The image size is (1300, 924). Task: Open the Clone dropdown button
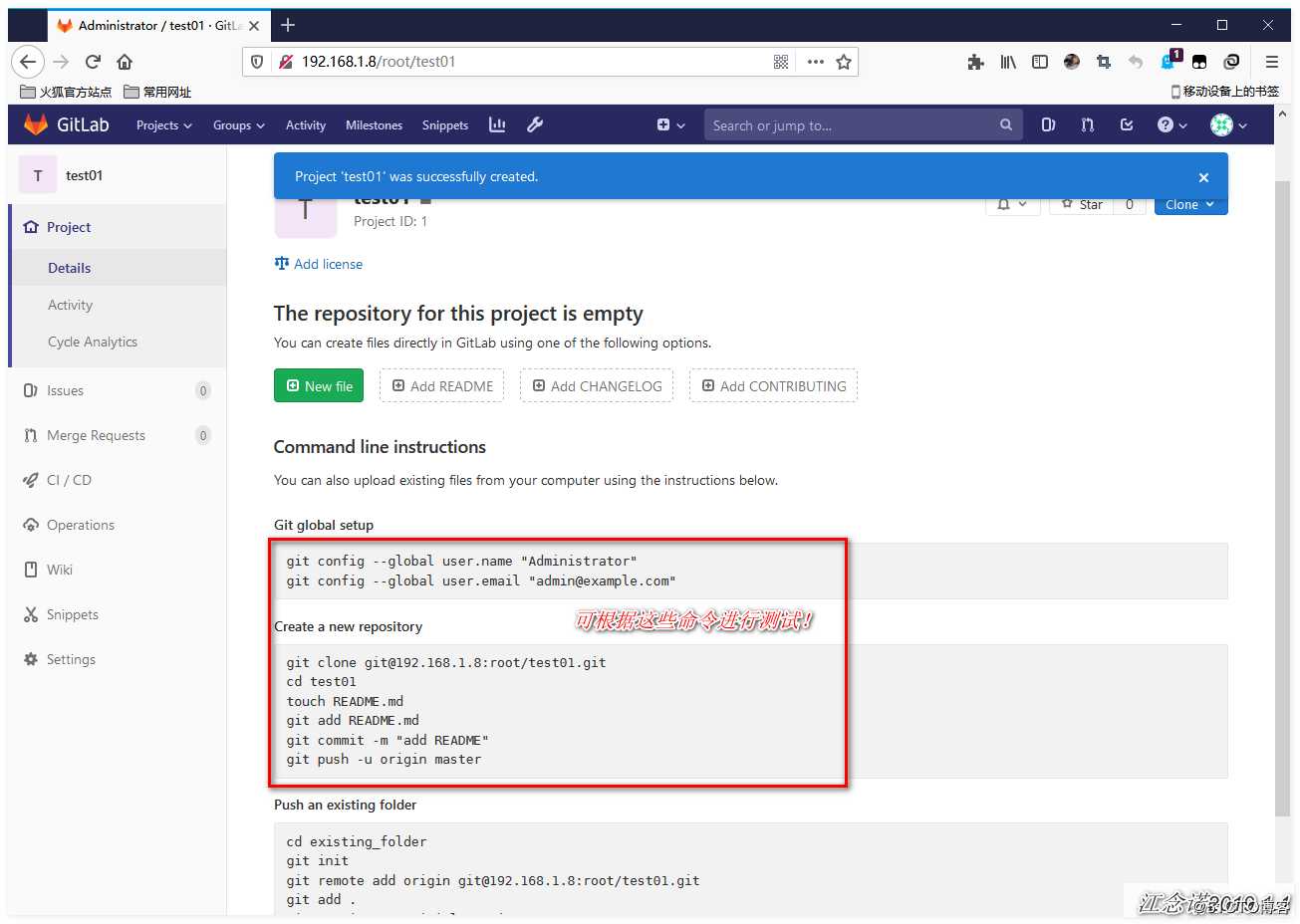tap(1190, 204)
